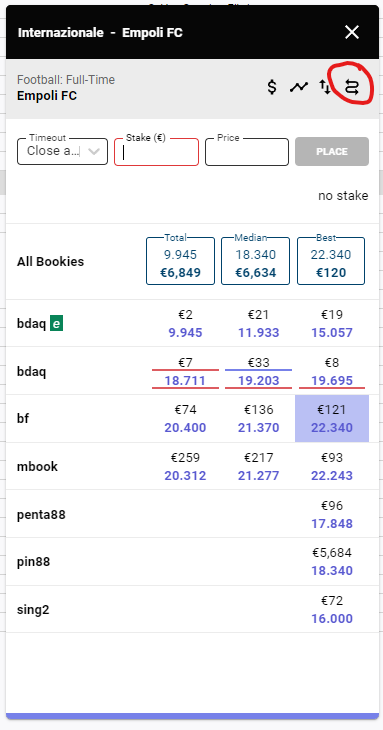The image size is (383, 730).
Task: Click the Timeout dropdown chevron arrow
Action: pos(94,151)
